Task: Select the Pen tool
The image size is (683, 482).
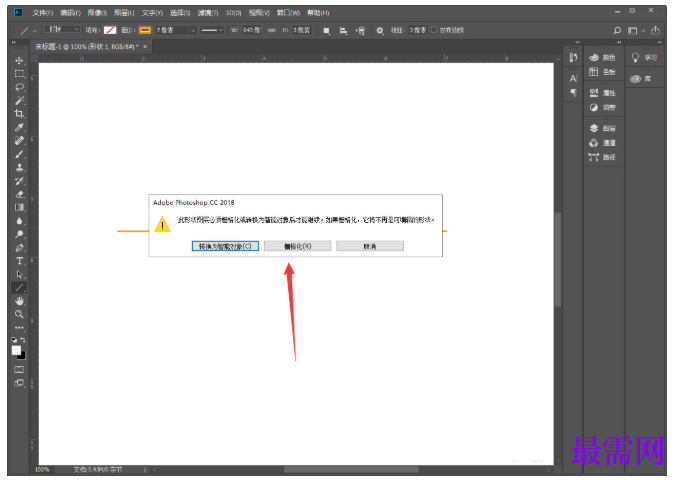Action: [19, 248]
